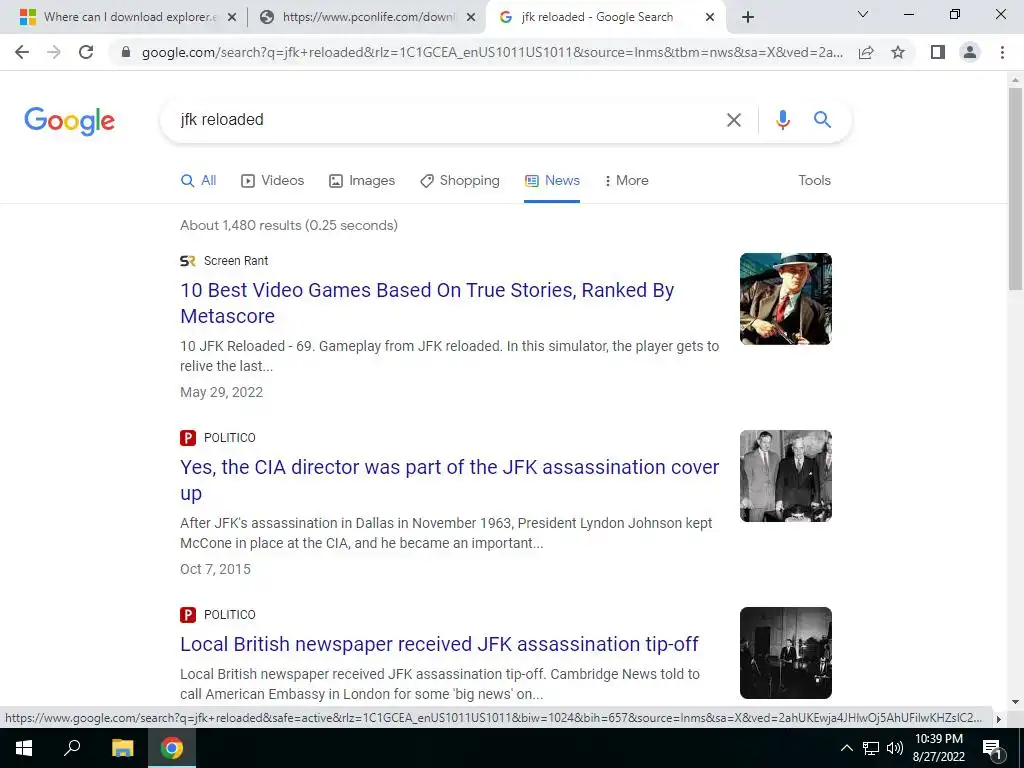Clear the search box text
1024x768 pixels.
coord(734,120)
